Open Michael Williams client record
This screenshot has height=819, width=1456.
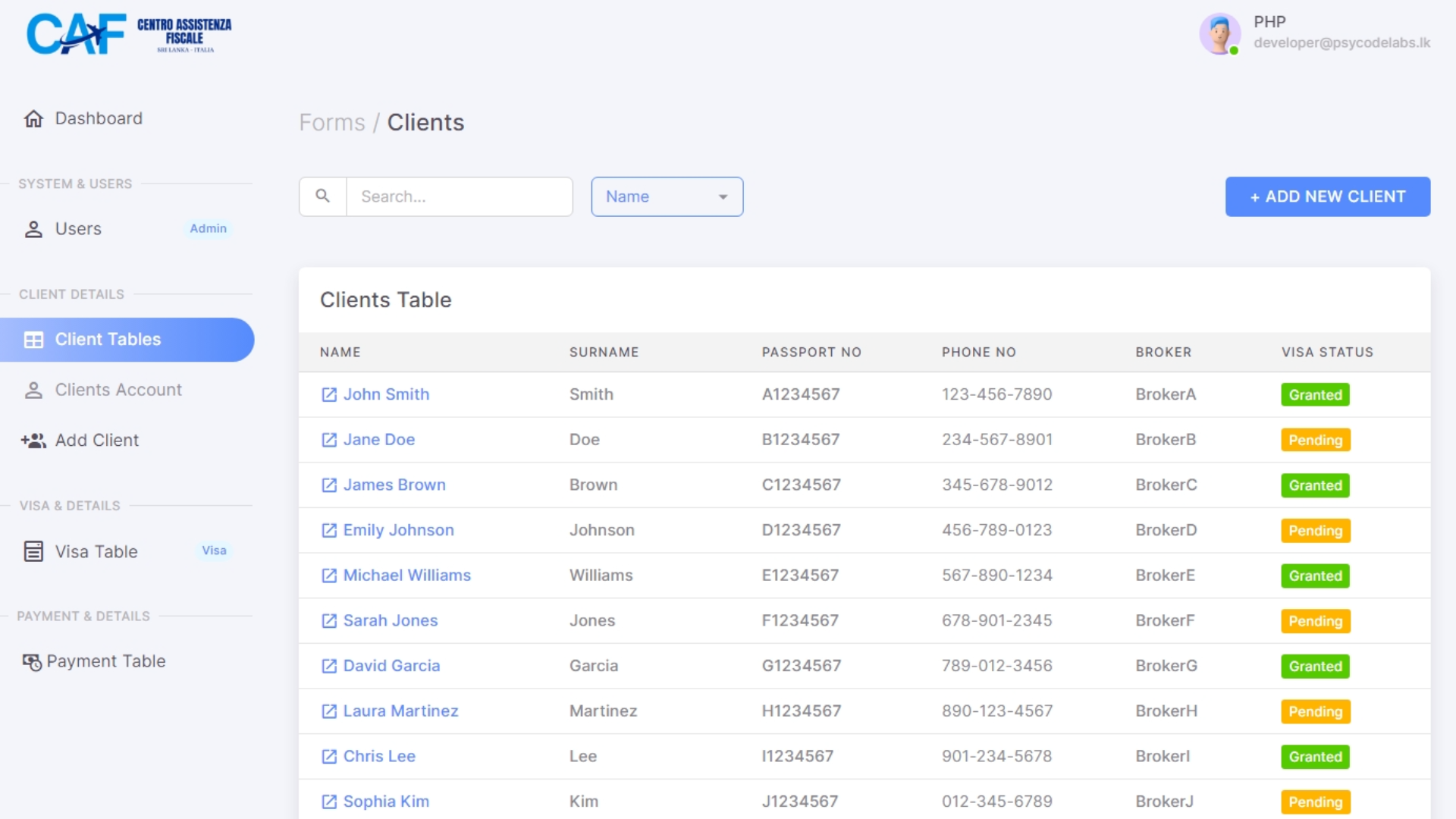[406, 576]
